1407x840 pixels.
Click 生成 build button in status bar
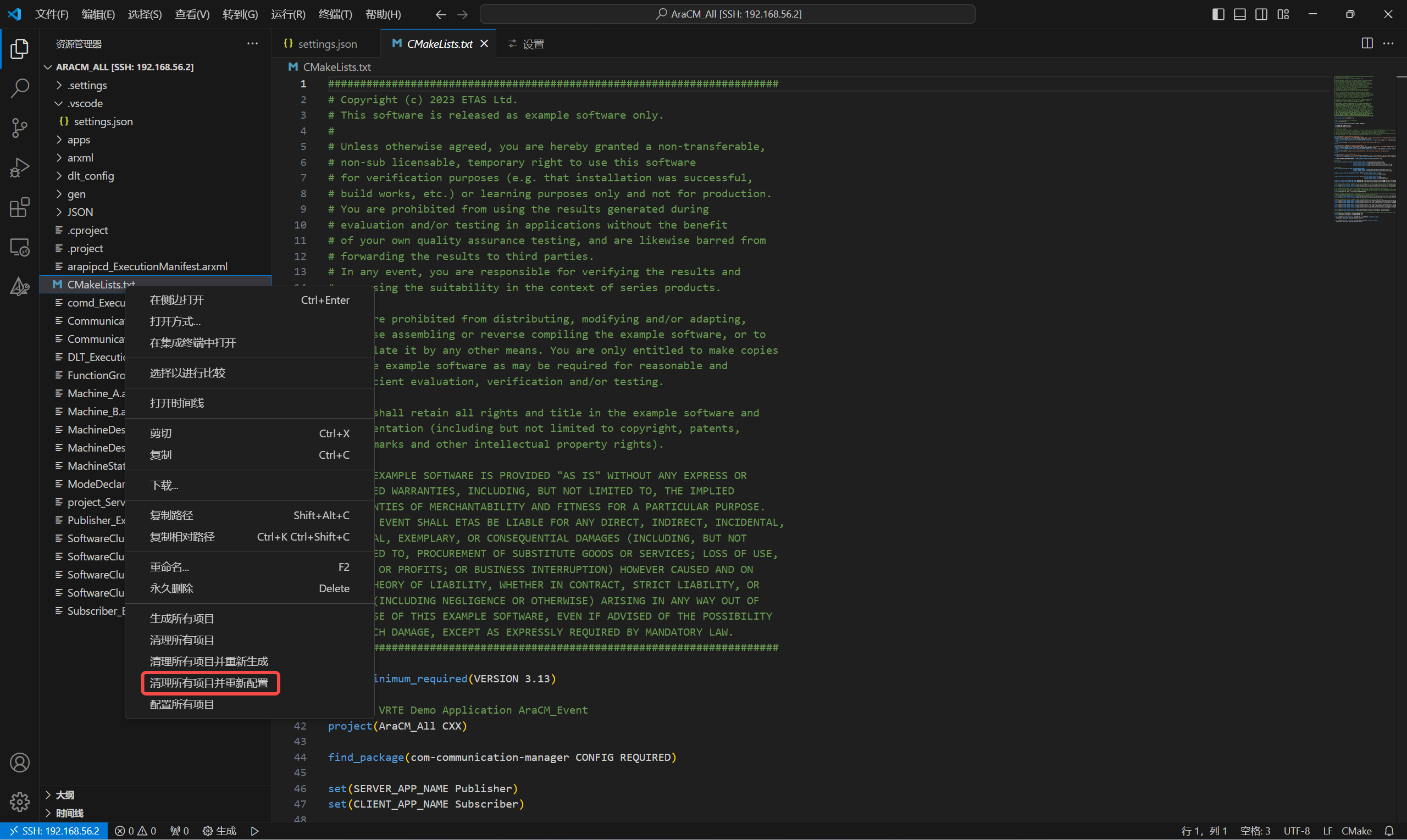[x=220, y=831]
